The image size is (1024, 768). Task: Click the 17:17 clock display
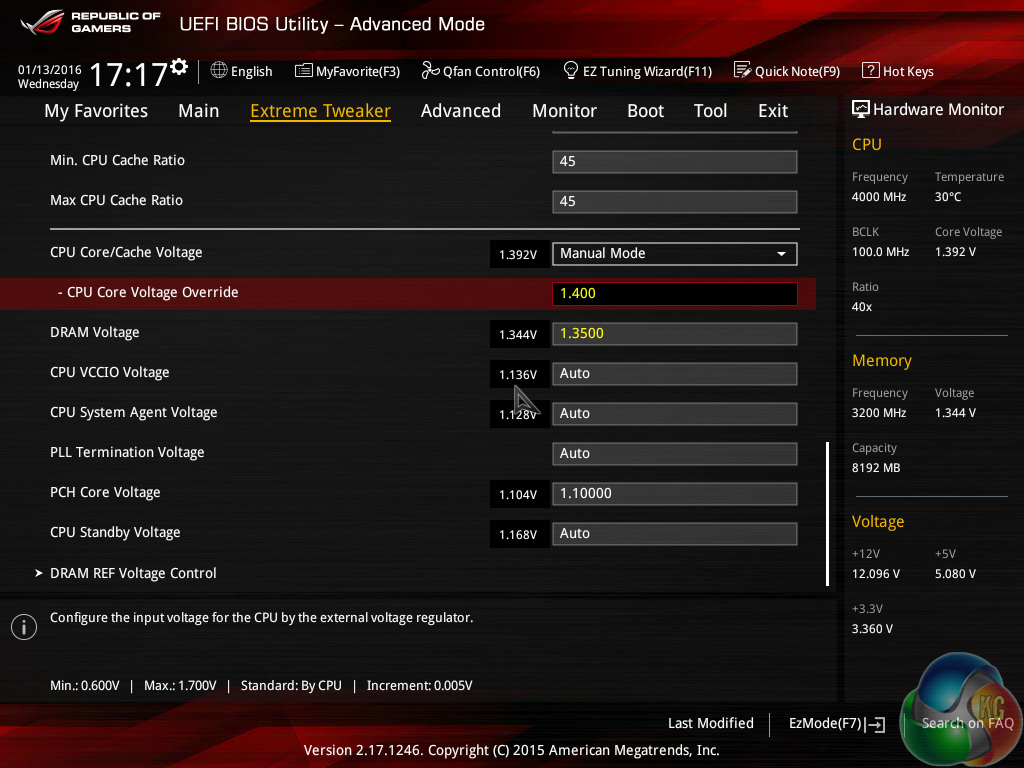(x=129, y=74)
